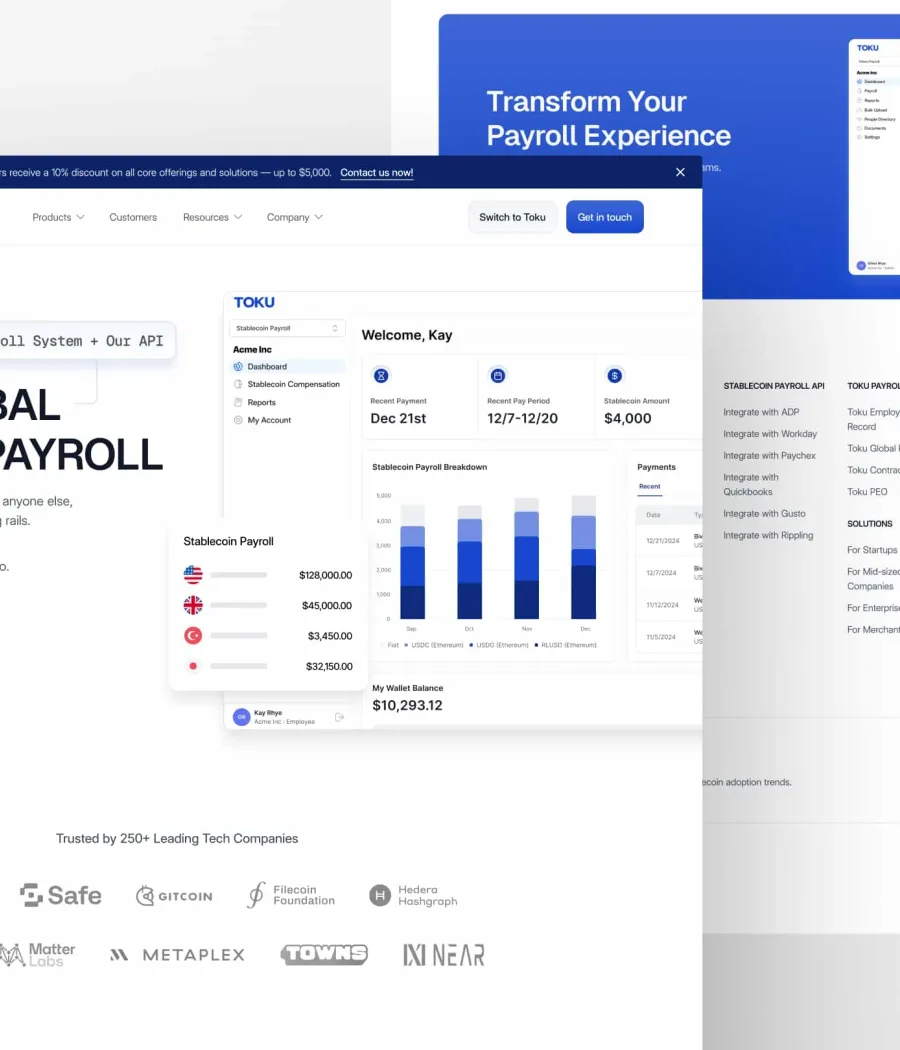Click the USDC (Ethereum) legend entry

(434, 645)
